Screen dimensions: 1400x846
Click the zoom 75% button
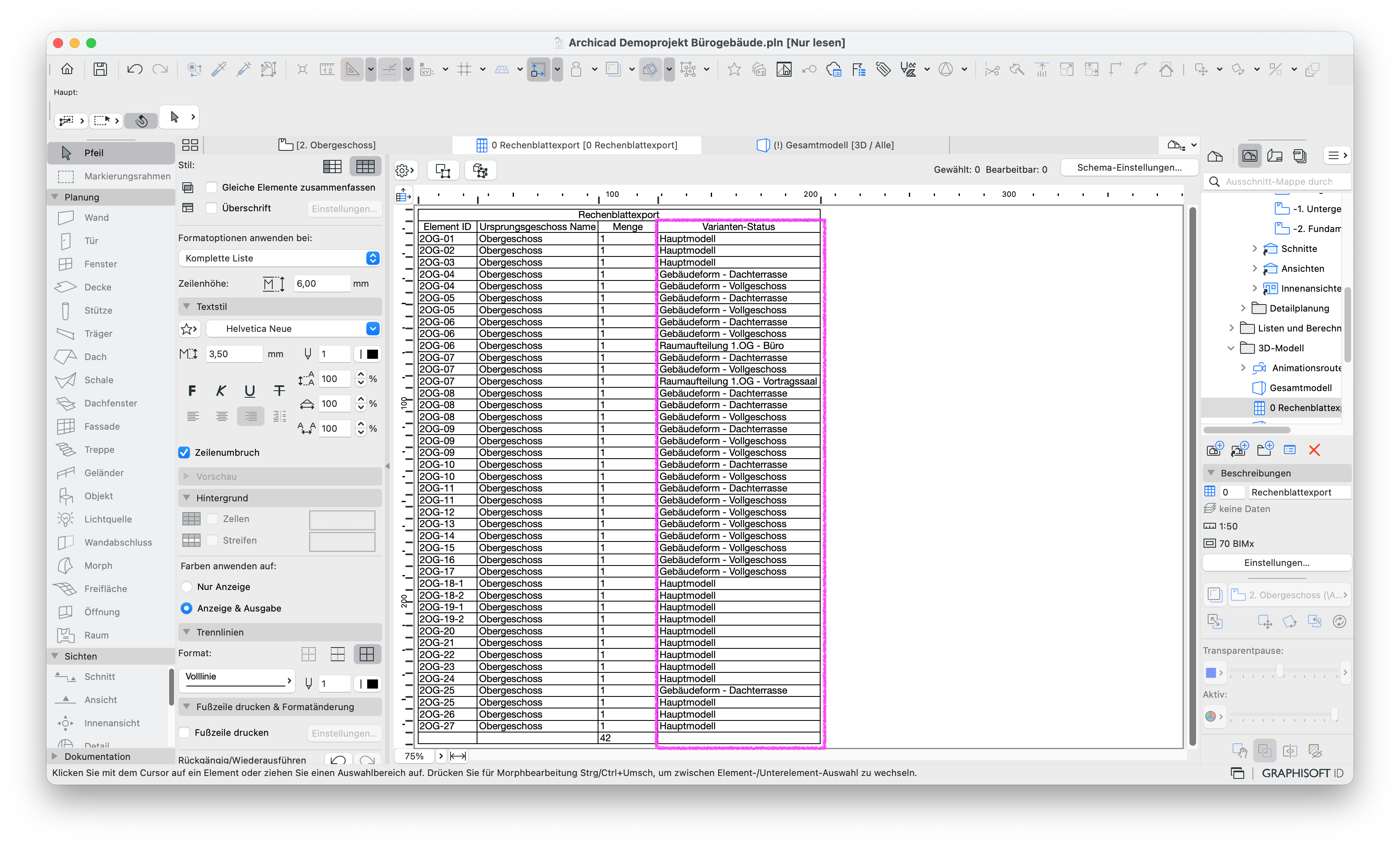point(414,756)
